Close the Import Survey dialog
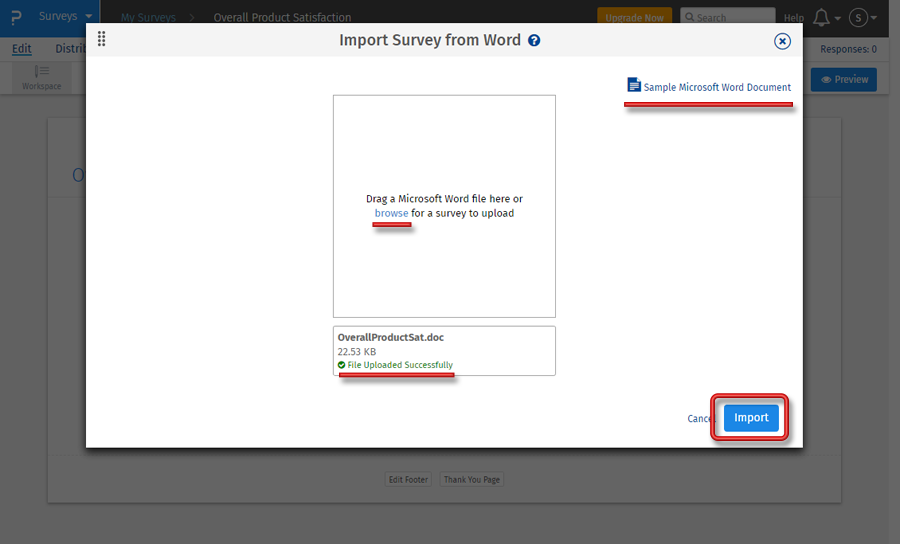The width and height of the screenshot is (900, 544). 782,41
